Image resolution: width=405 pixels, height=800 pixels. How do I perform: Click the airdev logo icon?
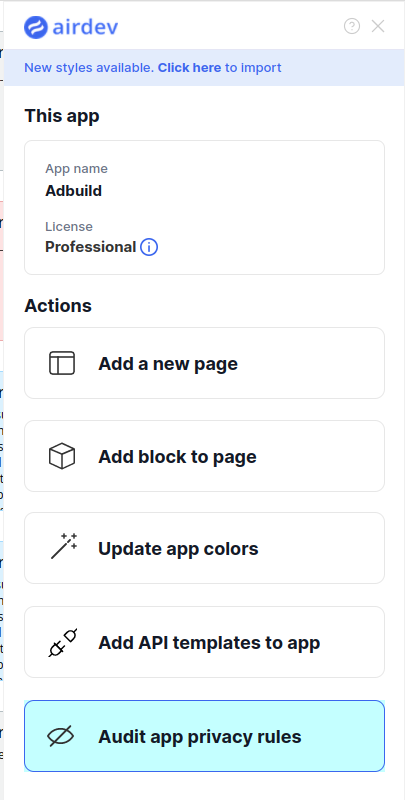pyautogui.click(x=36, y=27)
